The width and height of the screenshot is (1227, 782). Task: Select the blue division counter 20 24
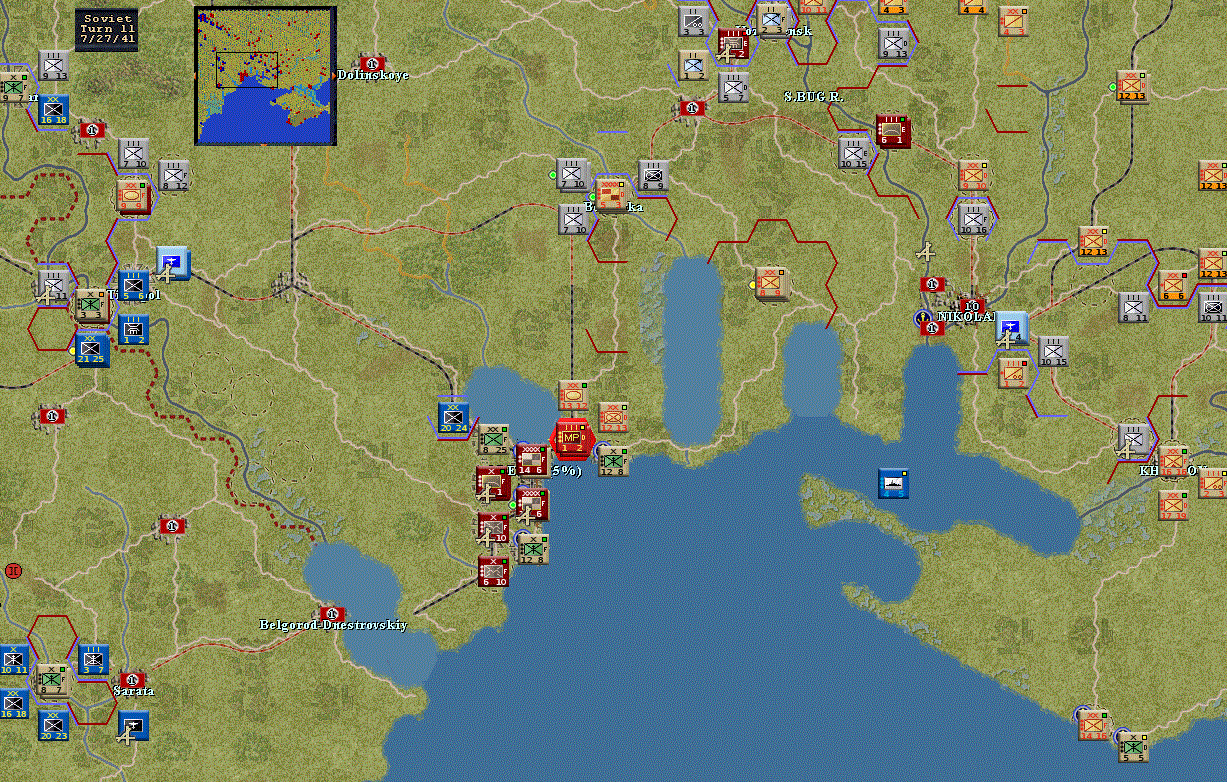click(453, 418)
